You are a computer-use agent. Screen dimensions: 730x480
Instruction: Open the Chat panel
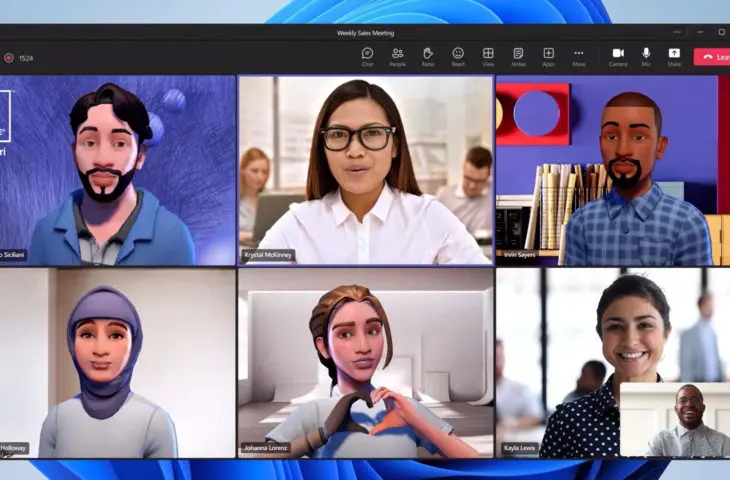coord(367,57)
